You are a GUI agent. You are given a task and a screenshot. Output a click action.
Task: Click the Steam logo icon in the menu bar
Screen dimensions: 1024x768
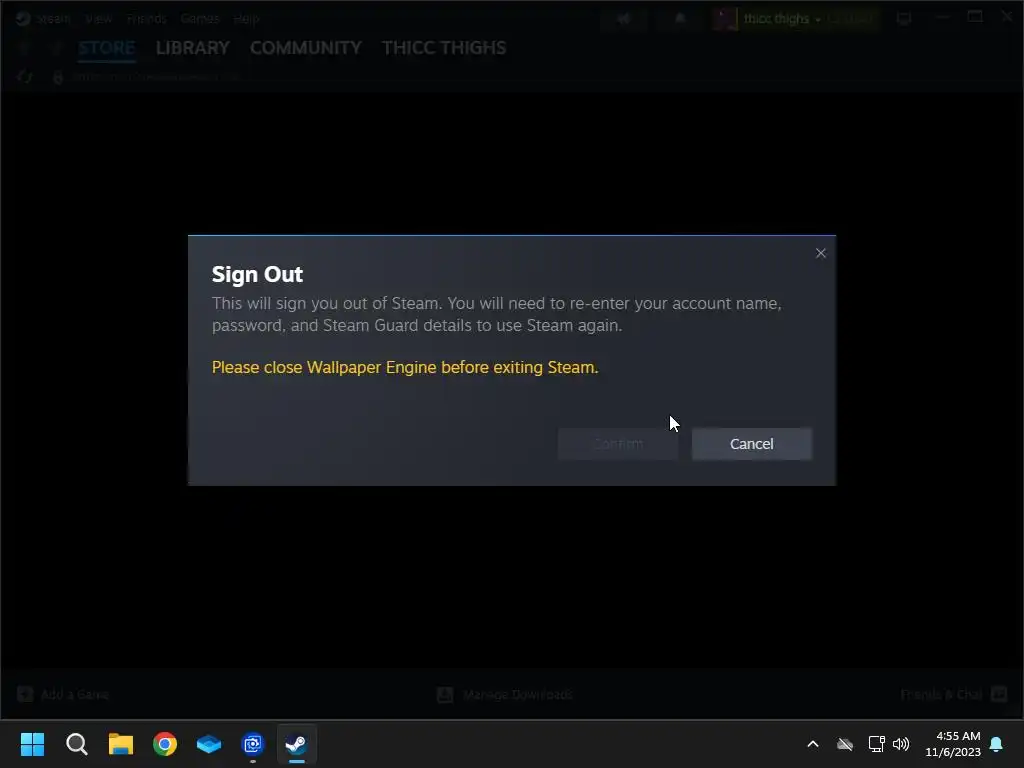point(23,18)
